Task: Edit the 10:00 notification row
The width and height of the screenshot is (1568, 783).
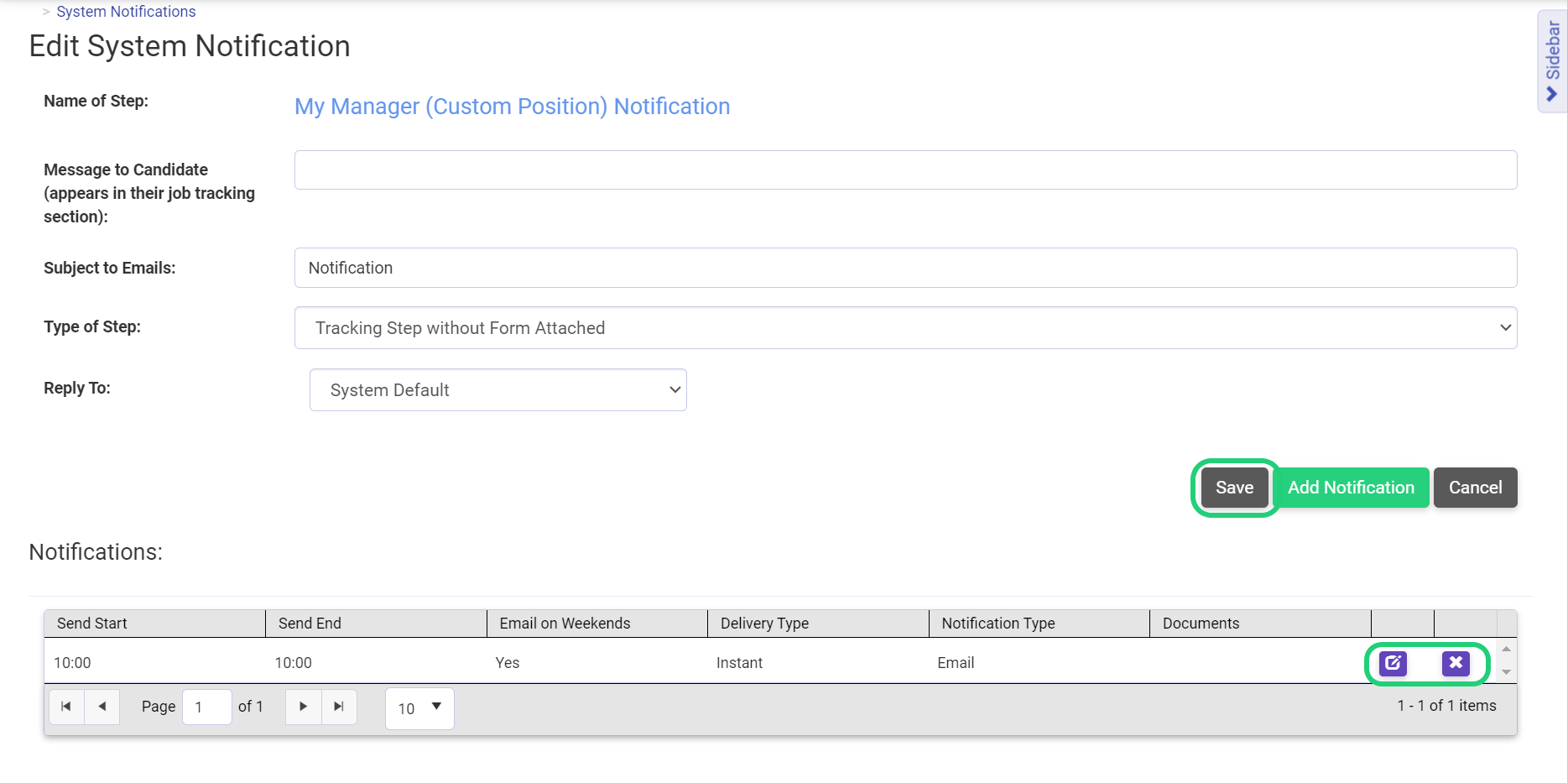Action: click(1393, 663)
